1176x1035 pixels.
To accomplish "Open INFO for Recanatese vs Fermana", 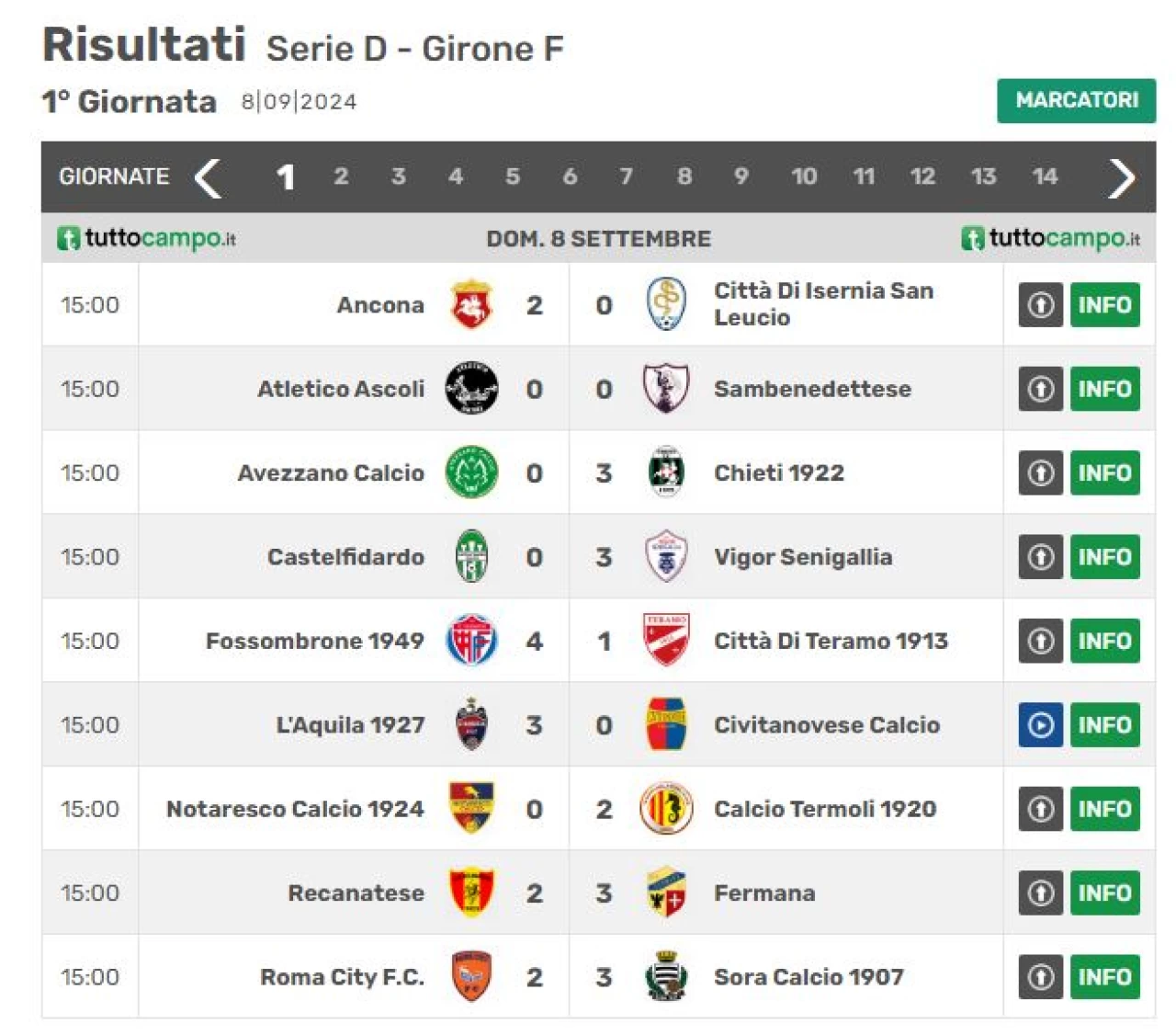I will [x=1104, y=893].
